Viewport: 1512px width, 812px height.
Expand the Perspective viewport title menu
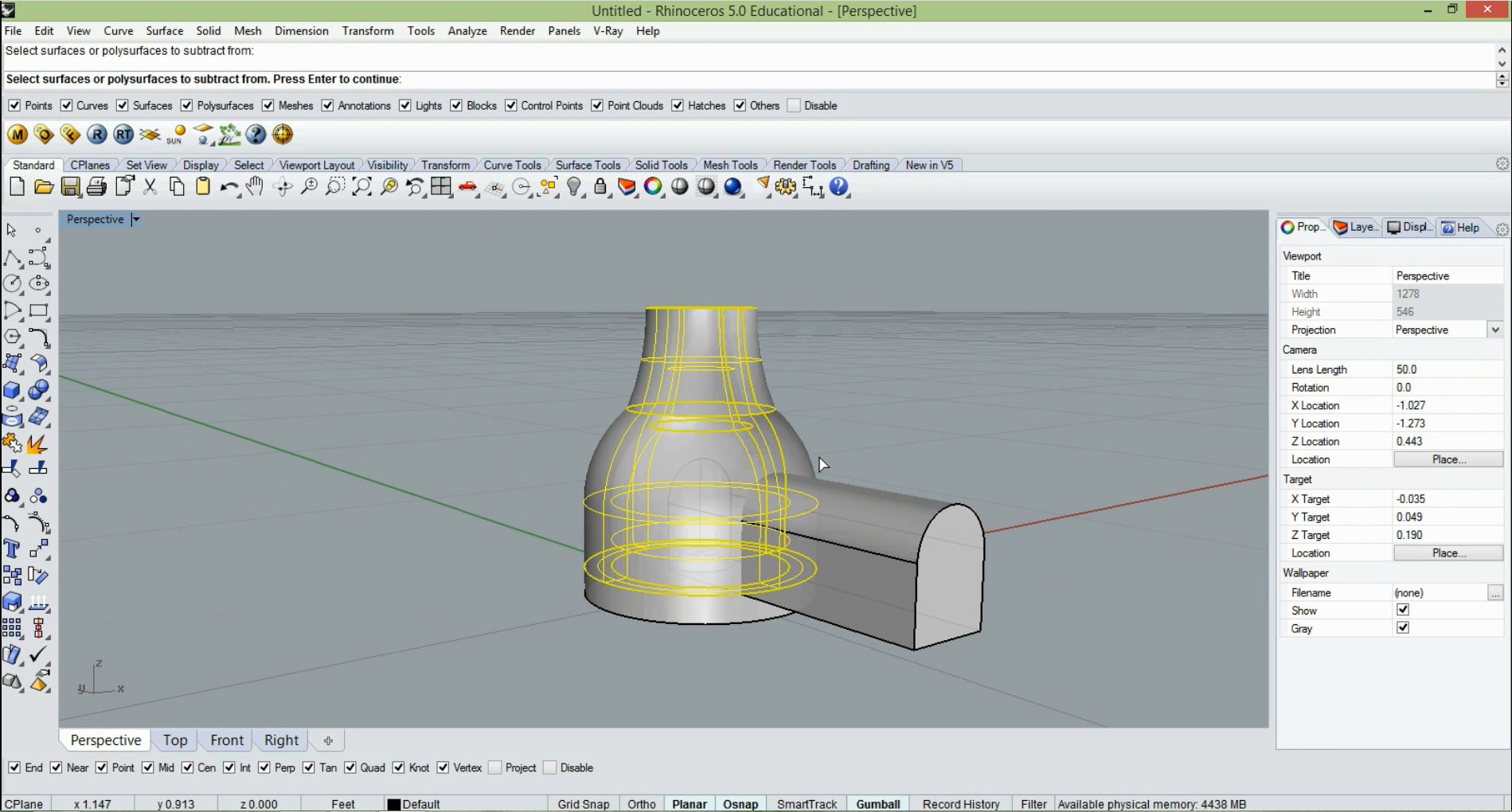tap(136, 220)
